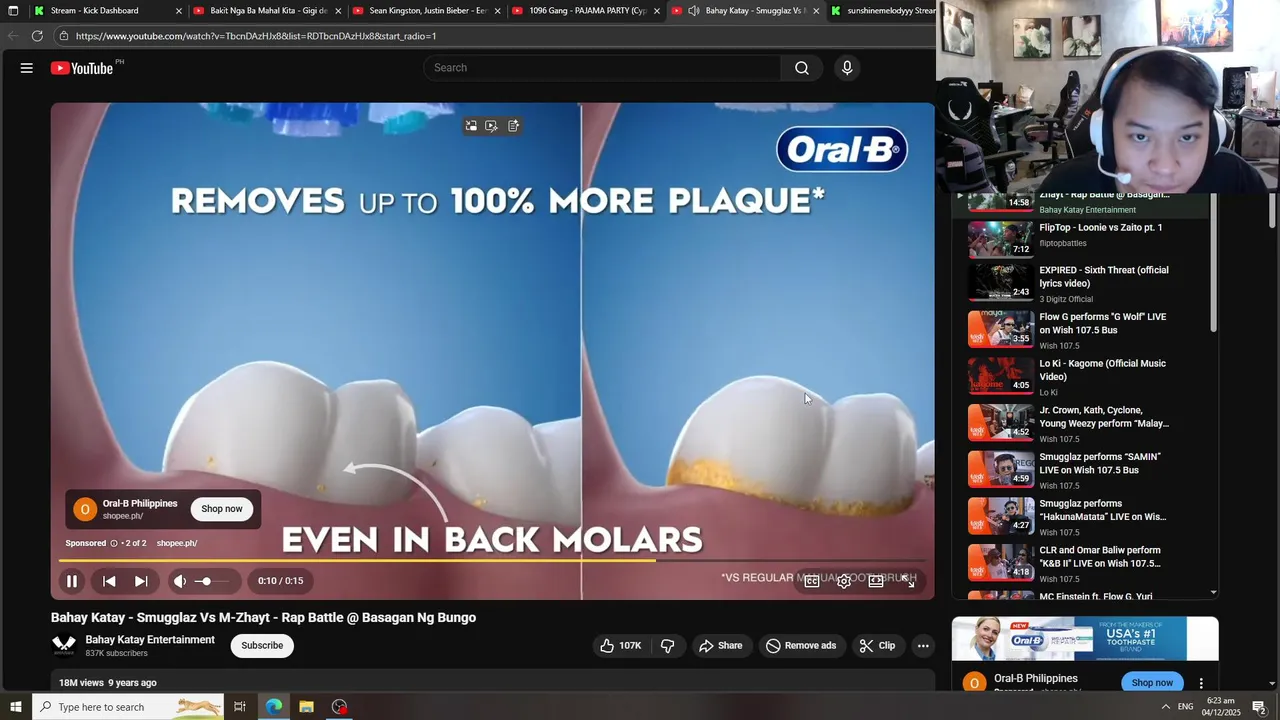Image resolution: width=1280 pixels, height=720 pixels.
Task: Switch to the 1096 Gang - PAJAMA PARTY tab
Action: click(x=587, y=11)
